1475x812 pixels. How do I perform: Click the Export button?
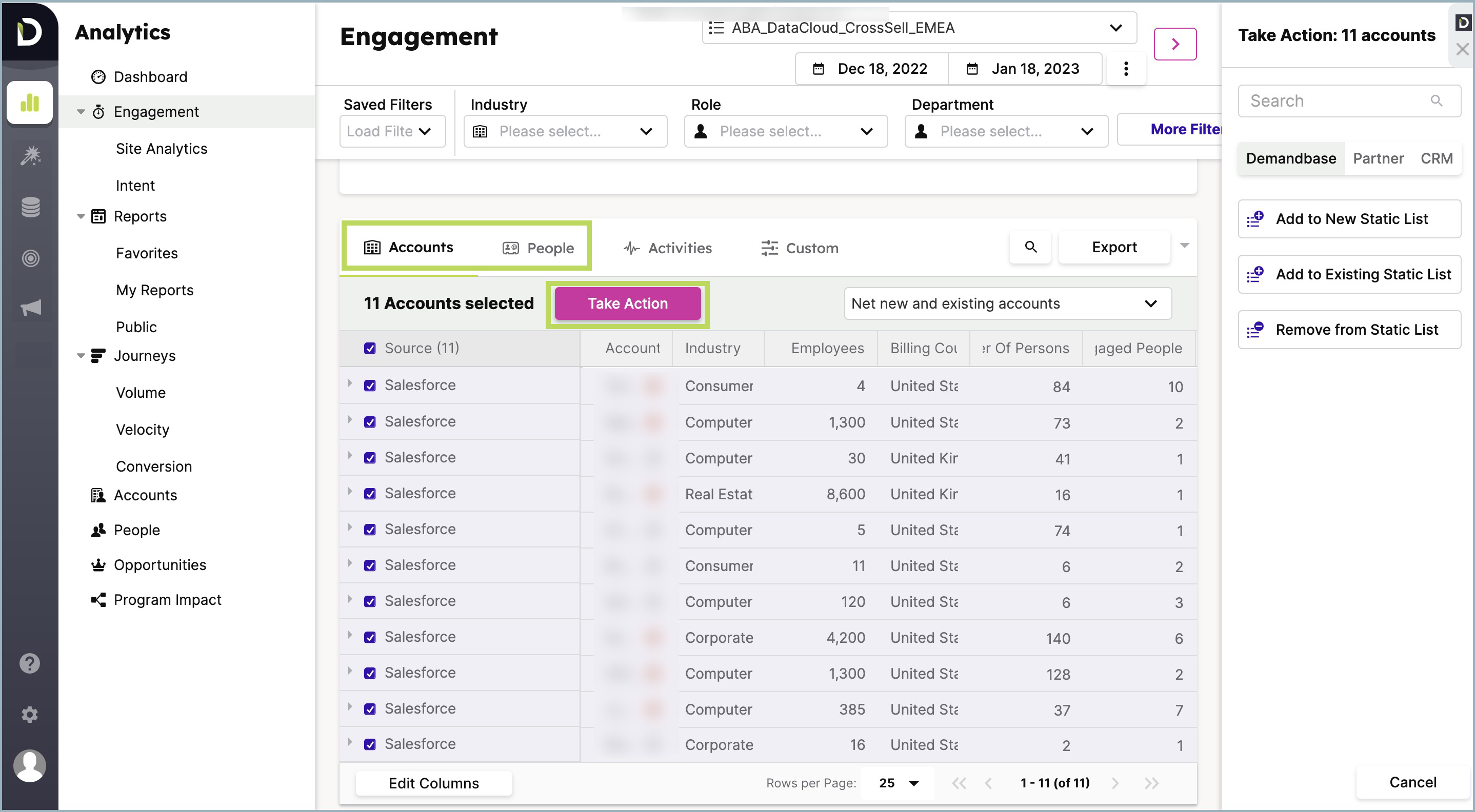(x=1114, y=247)
